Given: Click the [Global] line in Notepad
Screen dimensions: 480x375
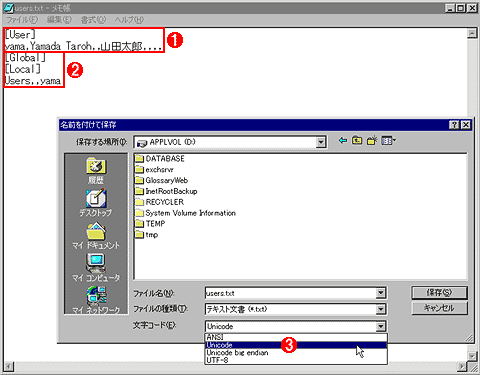Looking at the screenshot, I should 25,58.
